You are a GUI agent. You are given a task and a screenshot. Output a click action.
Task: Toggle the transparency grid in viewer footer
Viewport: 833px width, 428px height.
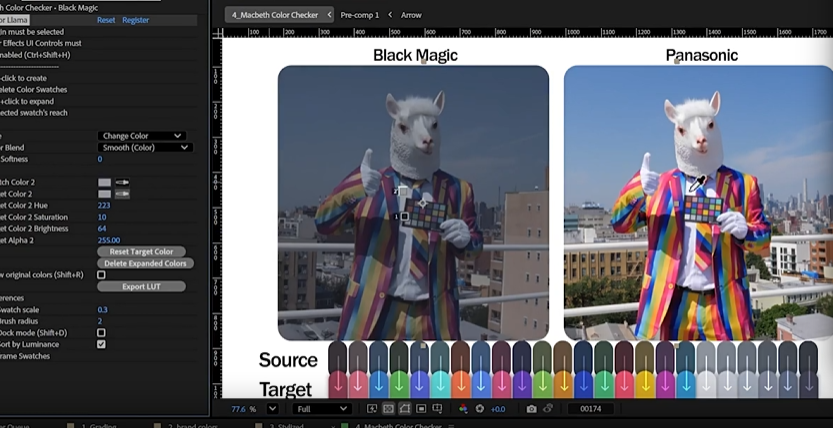pos(388,408)
